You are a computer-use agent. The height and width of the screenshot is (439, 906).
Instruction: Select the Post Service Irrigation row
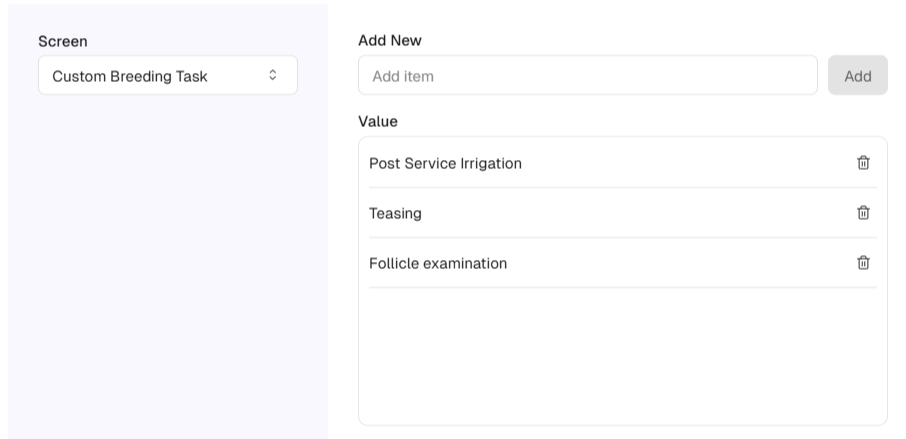(x=446, y=163)
